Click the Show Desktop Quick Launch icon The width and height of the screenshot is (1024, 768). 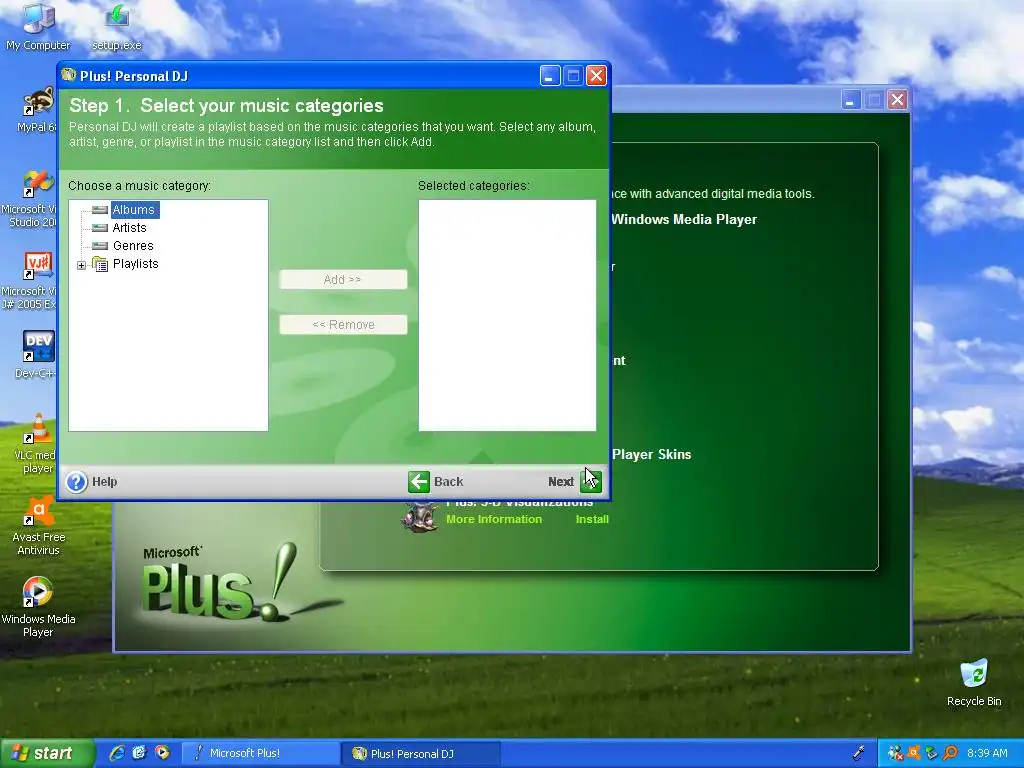pyautogui.click(x=139, y=753)
